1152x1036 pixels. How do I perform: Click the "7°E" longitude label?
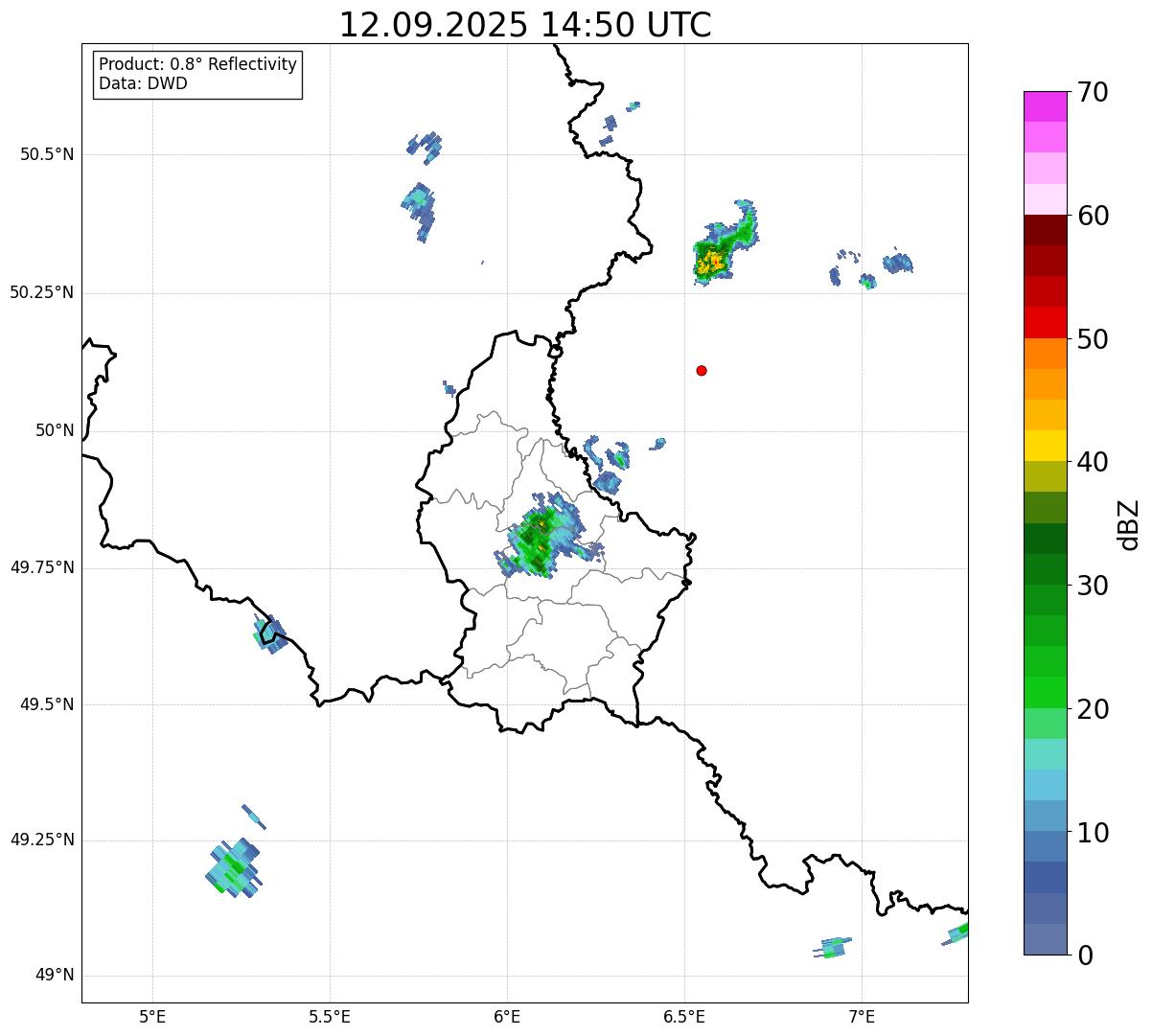(862, 1016)
